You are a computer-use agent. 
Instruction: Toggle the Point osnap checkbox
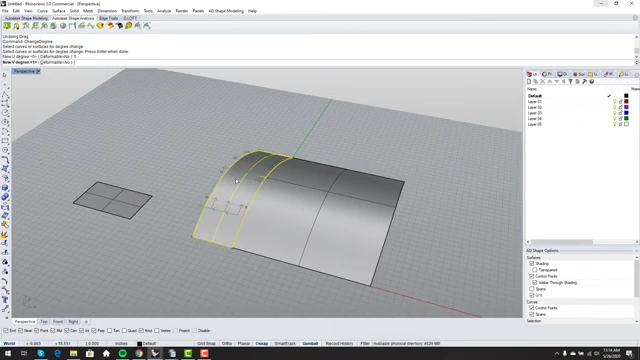[x=36, y=331]
